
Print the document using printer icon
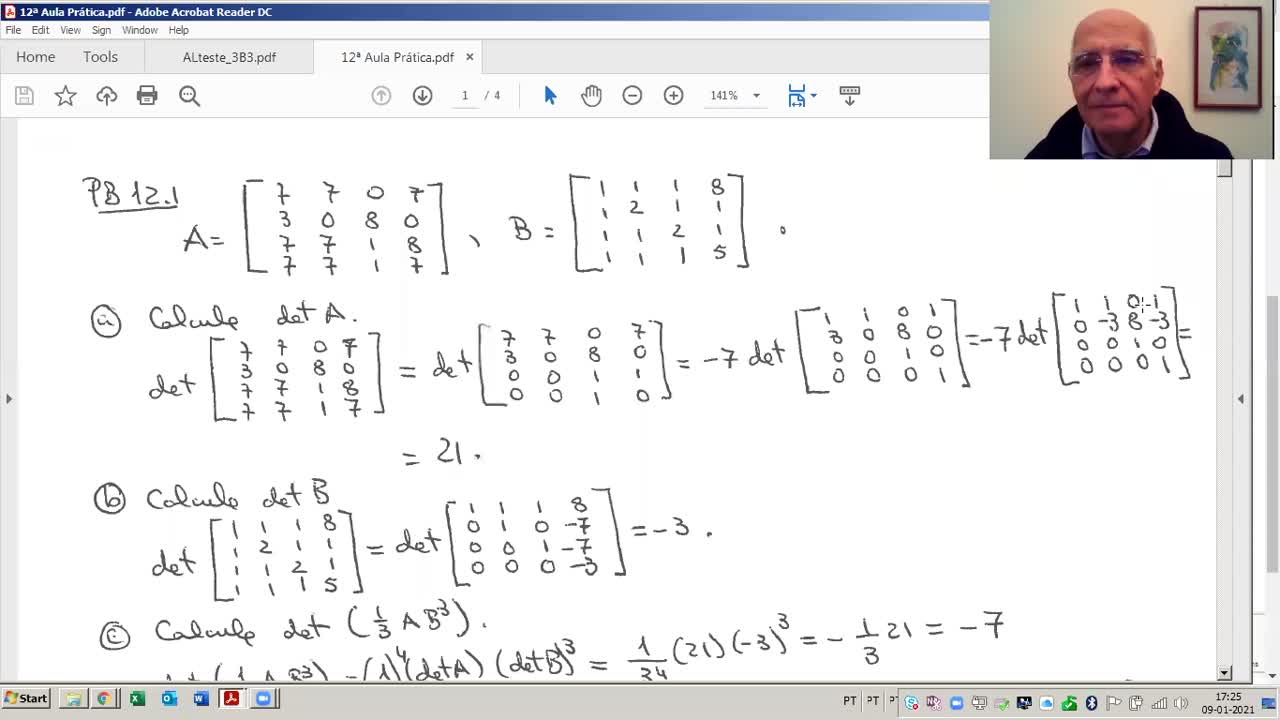click(147, 96)
